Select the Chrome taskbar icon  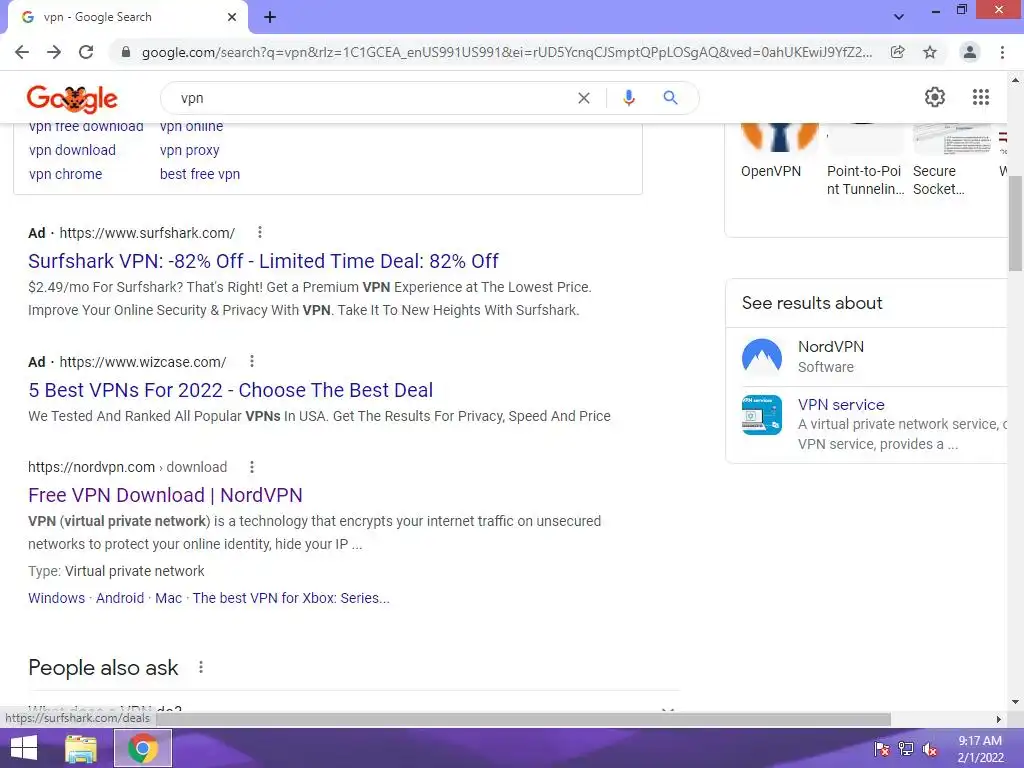point(143,748)
